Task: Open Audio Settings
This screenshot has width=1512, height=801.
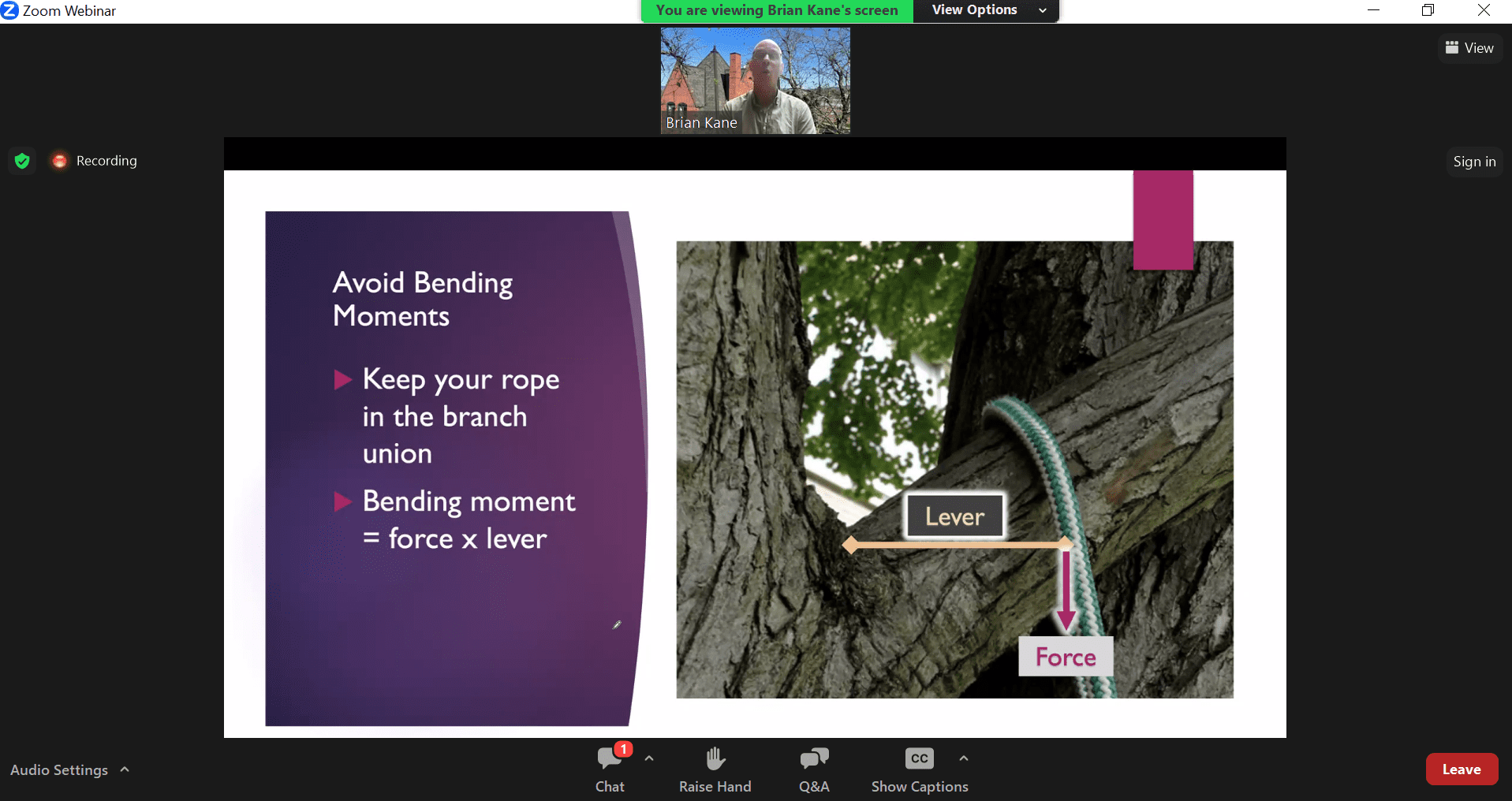Action: click(x=59, y=769)
